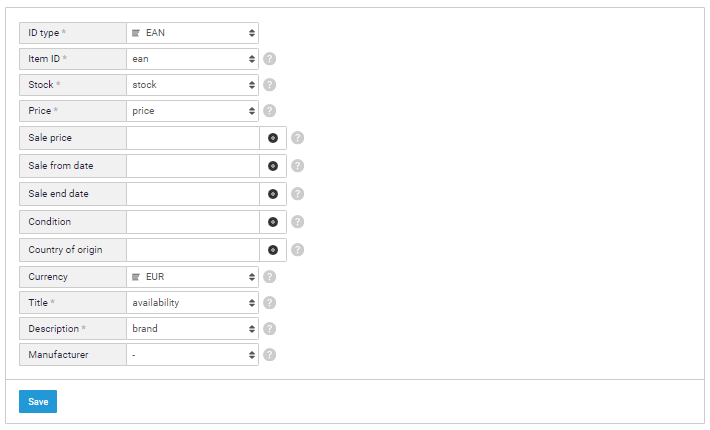
Task: Open the ID type dropdown
Action: pyautogui.click(x=192, y=33)
